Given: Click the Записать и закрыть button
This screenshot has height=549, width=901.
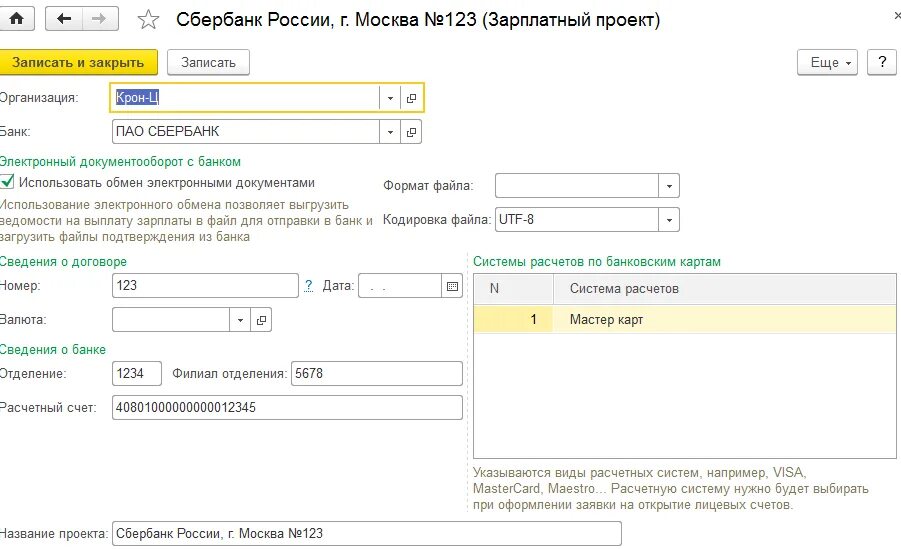Looking at the screenshot, I should click(78, 62).
